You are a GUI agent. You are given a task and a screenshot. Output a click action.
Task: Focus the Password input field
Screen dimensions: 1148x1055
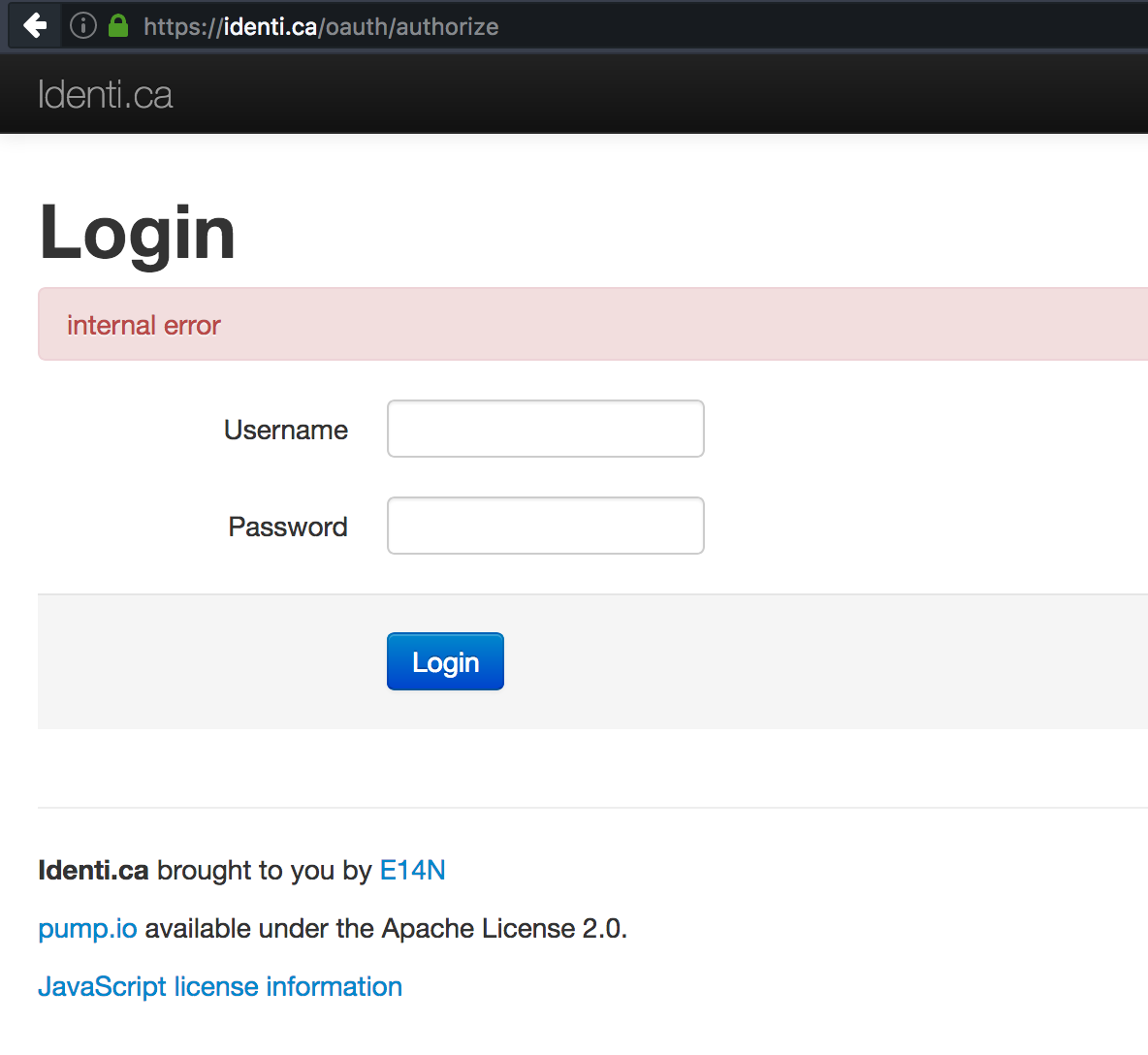click(x=546, y=526)
